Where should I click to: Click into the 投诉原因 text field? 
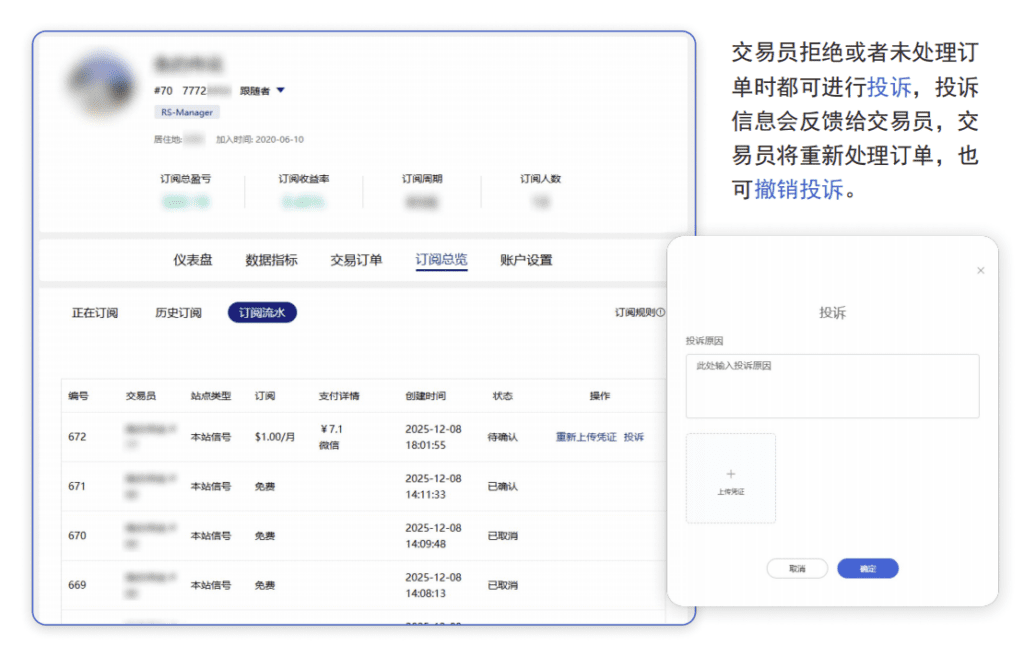pos(832,386)
